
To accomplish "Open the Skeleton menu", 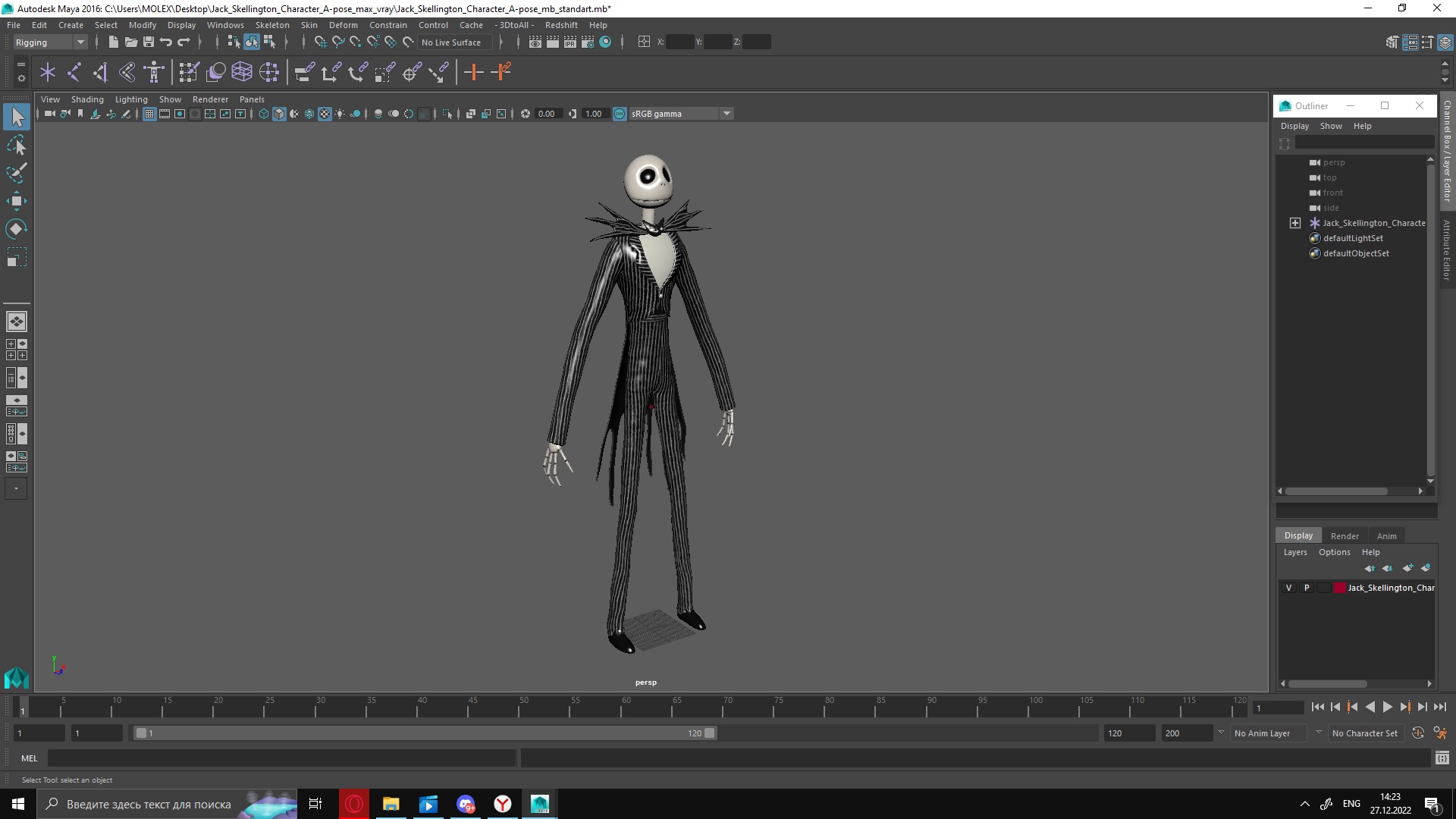I will pyautogui.click(x=272, y=25).
